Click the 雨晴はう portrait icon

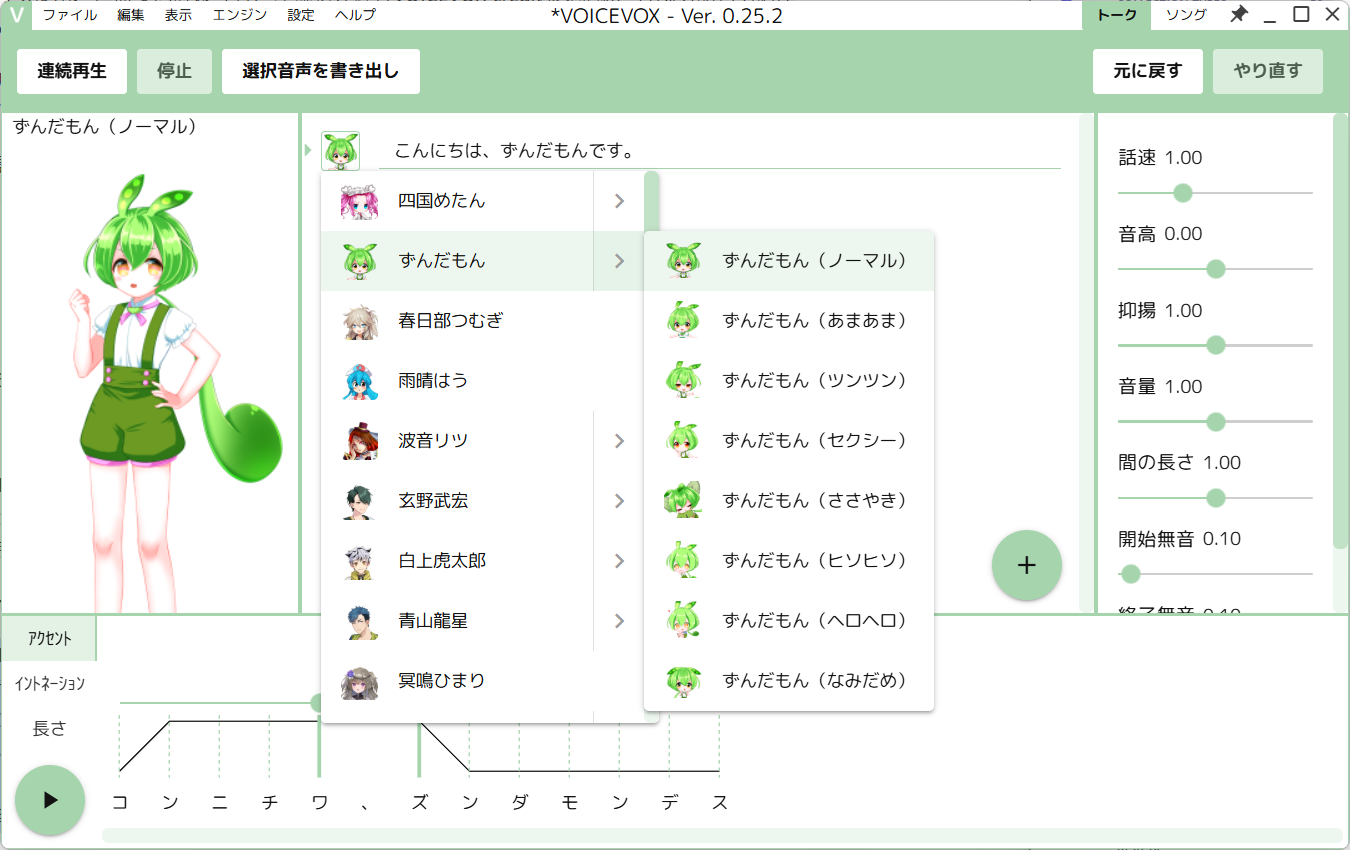coord(359,381)
